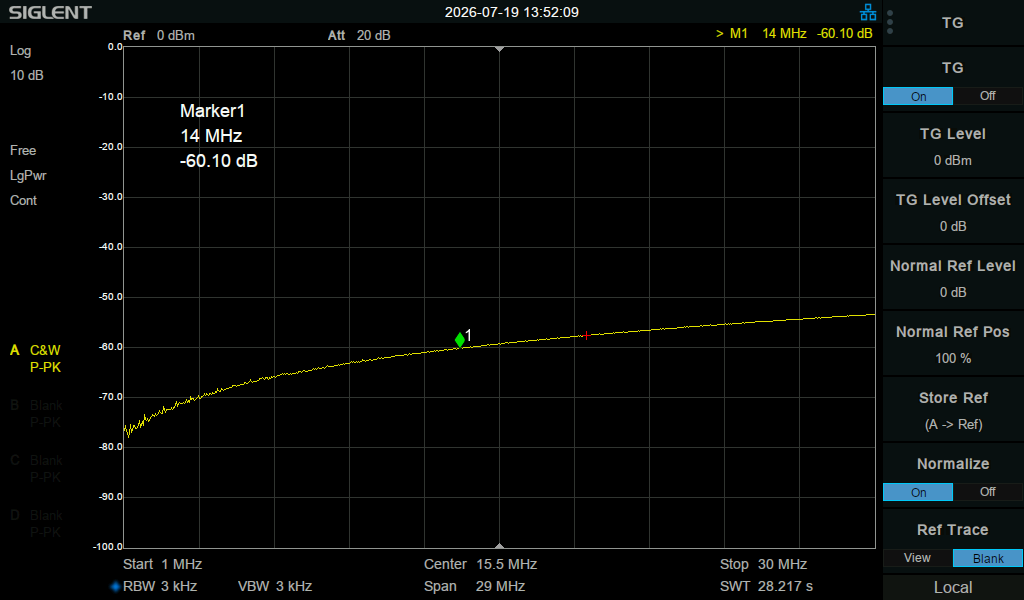Screen dimensions: 1024x600
Task: Open the TG Level setting
Action: [x=953, y=146]
